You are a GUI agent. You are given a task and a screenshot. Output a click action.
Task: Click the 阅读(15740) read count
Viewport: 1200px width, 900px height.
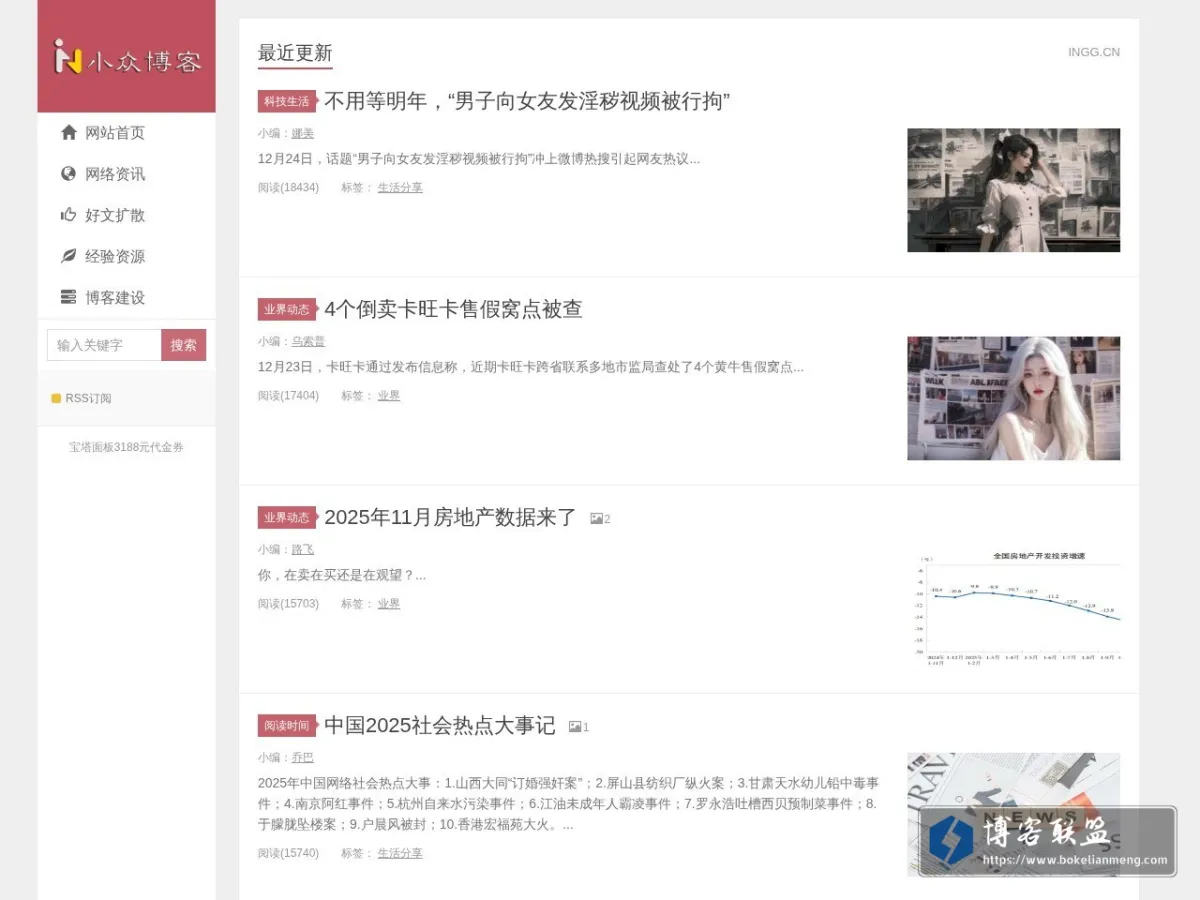[x=288, y=853]
